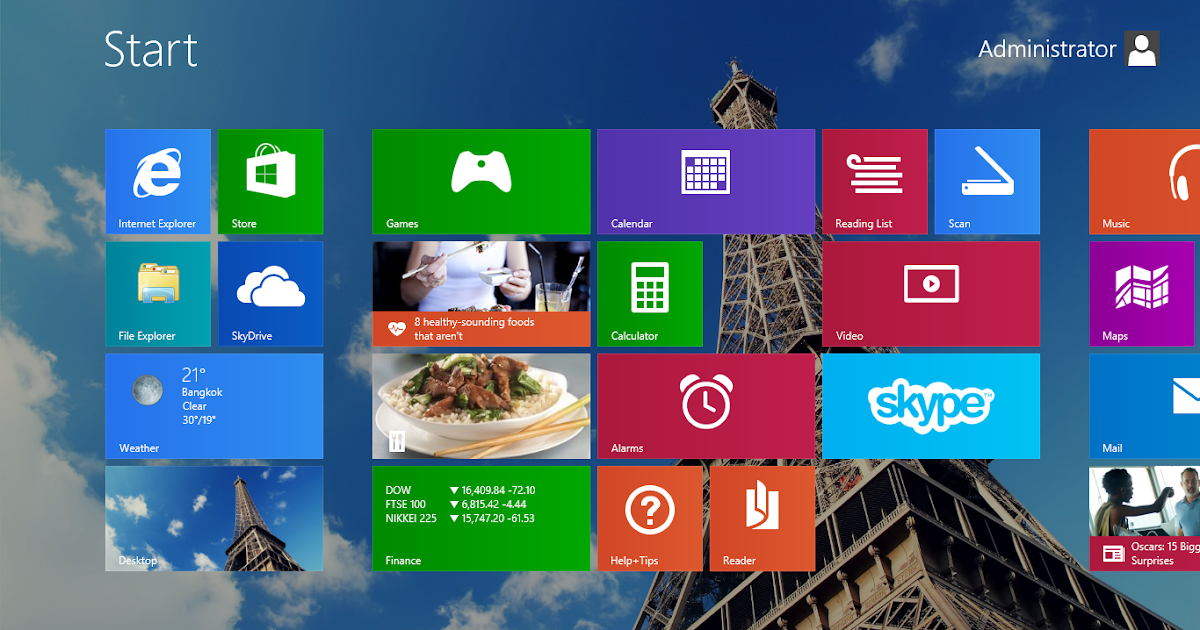Screen dimensions: 1200x630
Task: Open the Help+Tips tile
Action: (x=650, y=518)
